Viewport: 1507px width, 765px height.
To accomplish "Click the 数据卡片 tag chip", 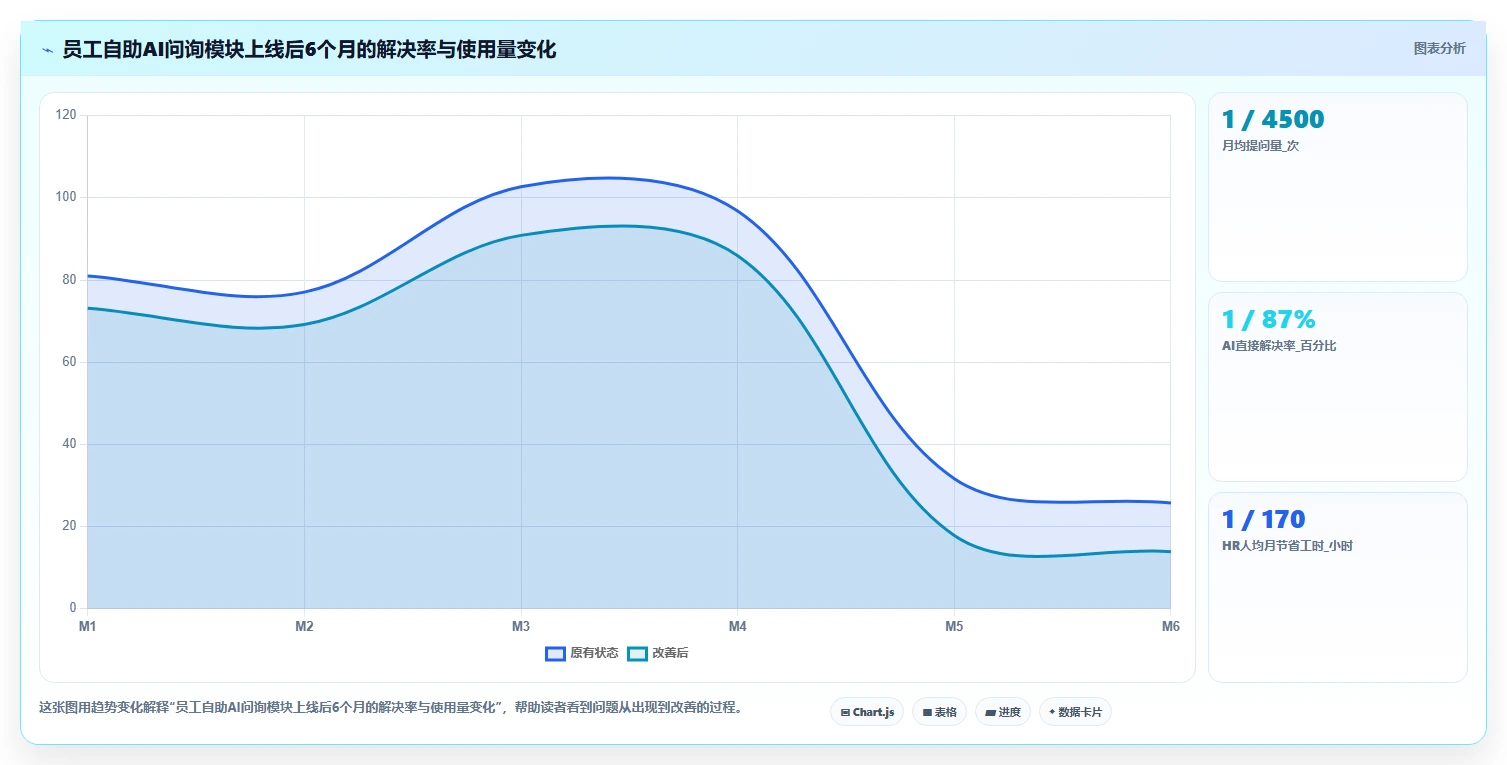I will [x=1075, y=712].
